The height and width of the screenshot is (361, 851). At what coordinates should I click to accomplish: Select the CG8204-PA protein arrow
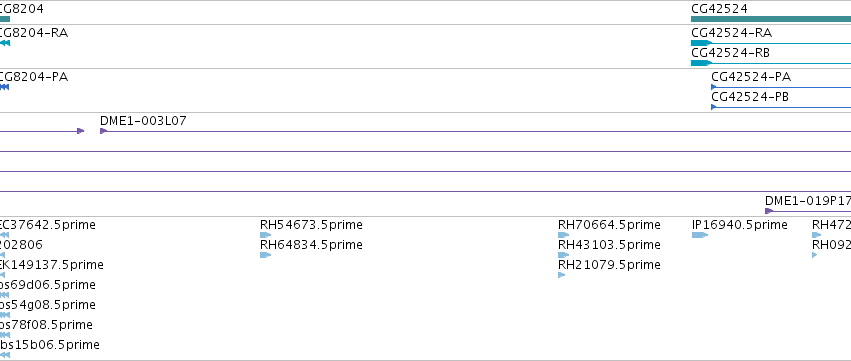tap(4, 87)
